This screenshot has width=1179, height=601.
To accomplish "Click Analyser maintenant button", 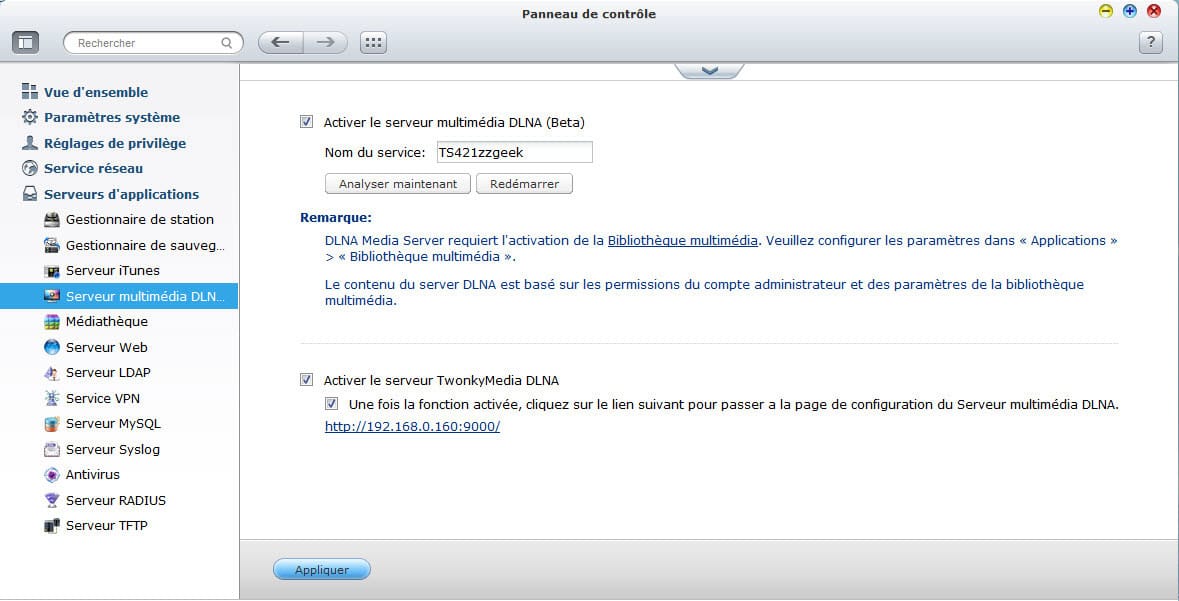I will coord(398,184).
